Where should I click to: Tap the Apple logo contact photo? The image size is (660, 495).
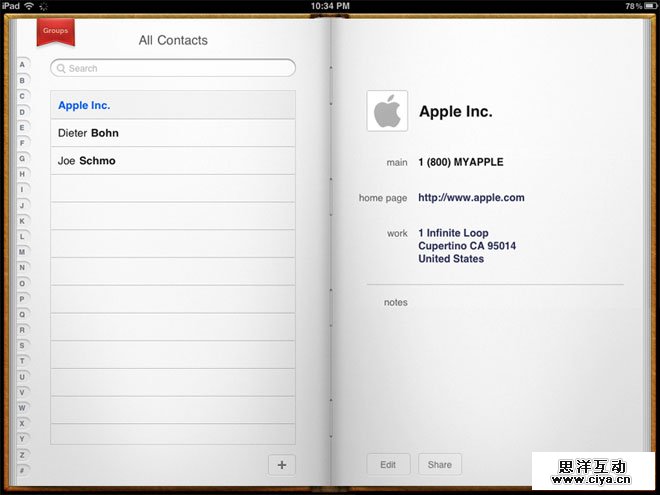(x=387, y=111)
